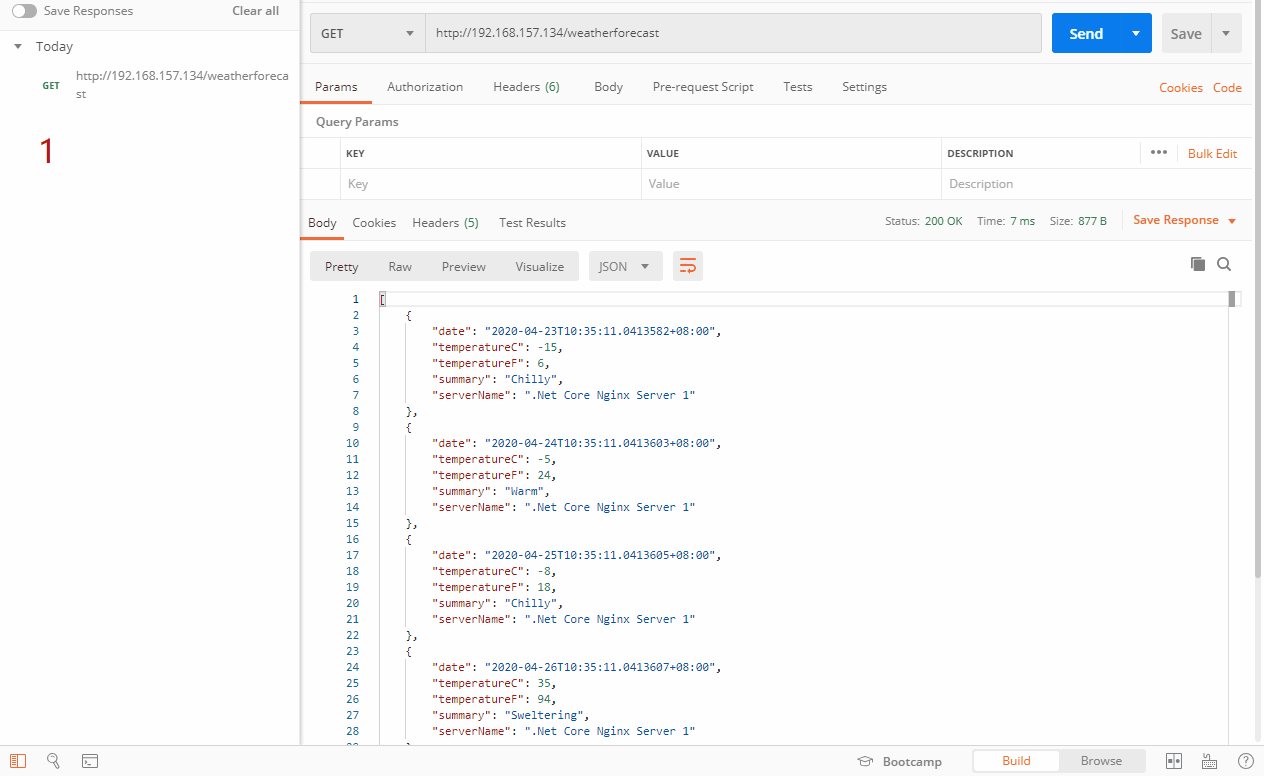Click the request URL input field

pos(732,33)
